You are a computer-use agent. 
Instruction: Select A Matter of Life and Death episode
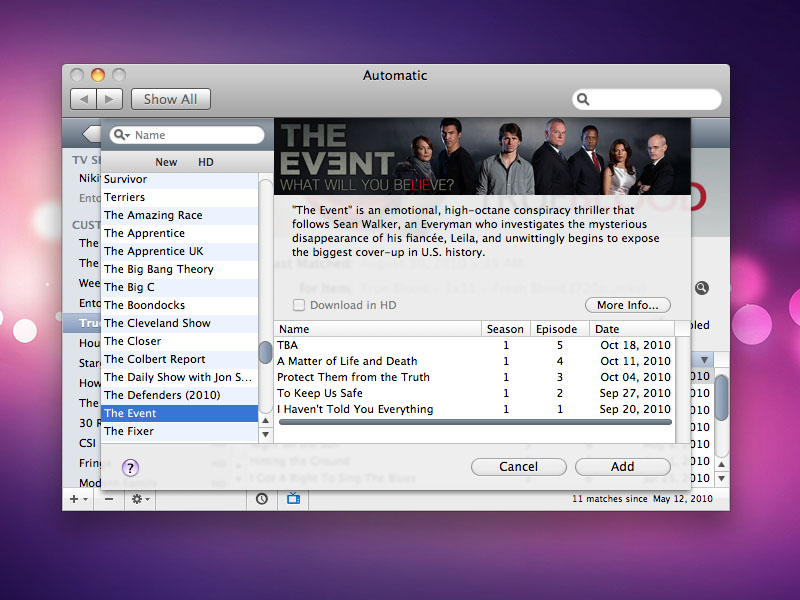(x=474, y=361)
